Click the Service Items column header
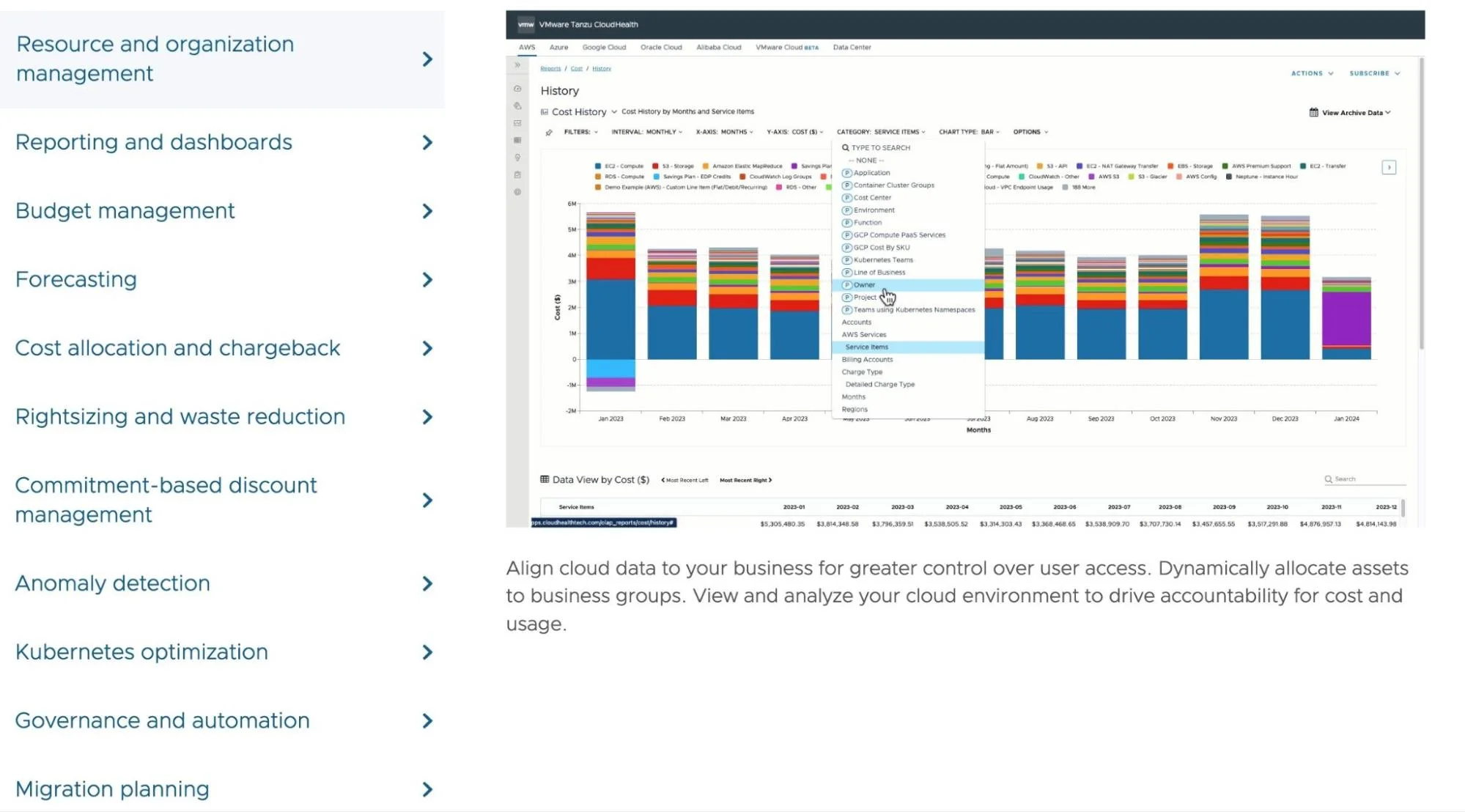The width and height of the screenshot is (1465, 812). coord(576,507)
